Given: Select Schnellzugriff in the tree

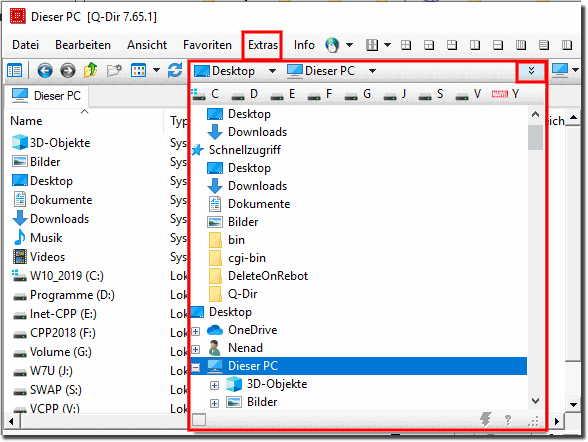Looking at the screenshot, I should click(244, 150).
